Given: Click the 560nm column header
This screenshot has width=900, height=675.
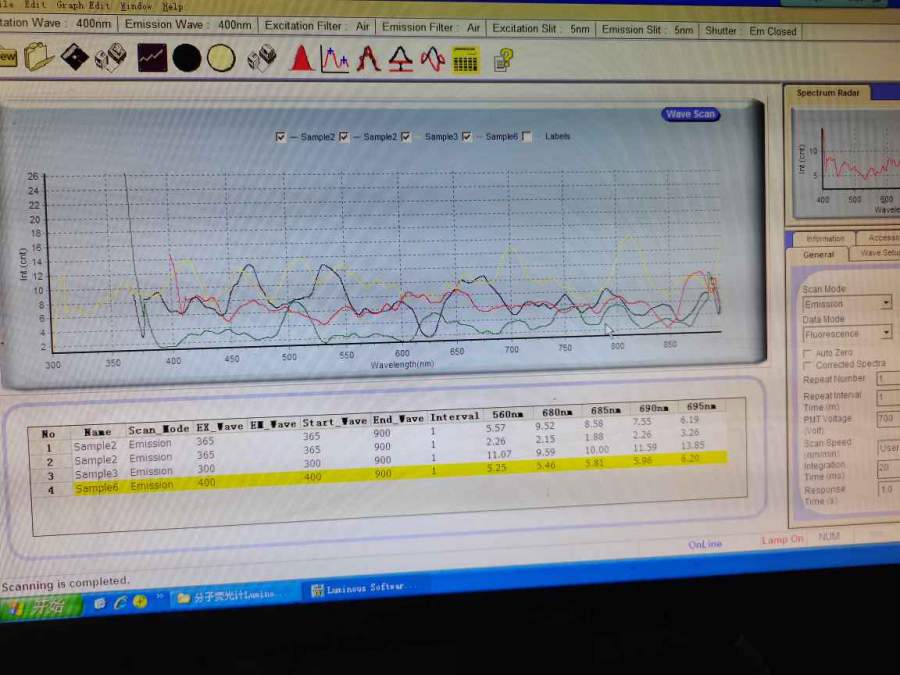Looking at the screenshot, I should [x=507, y=414].
